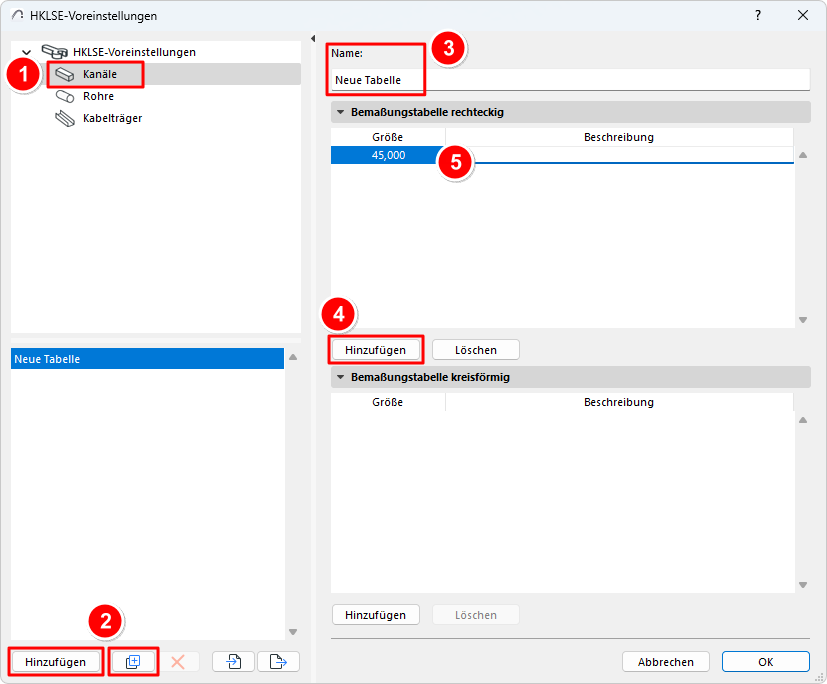Screen dimensions: 827x684
Task: Click Hinzufügen under rechteckig table
Action: pyautogui.click(x=376, y=350)
